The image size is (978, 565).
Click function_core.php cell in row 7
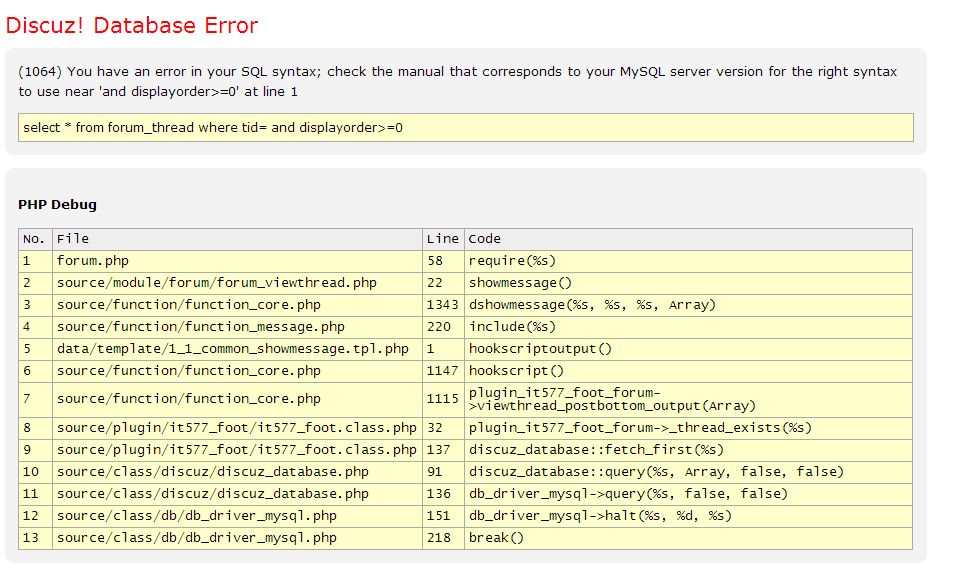(x=237, y=399)
